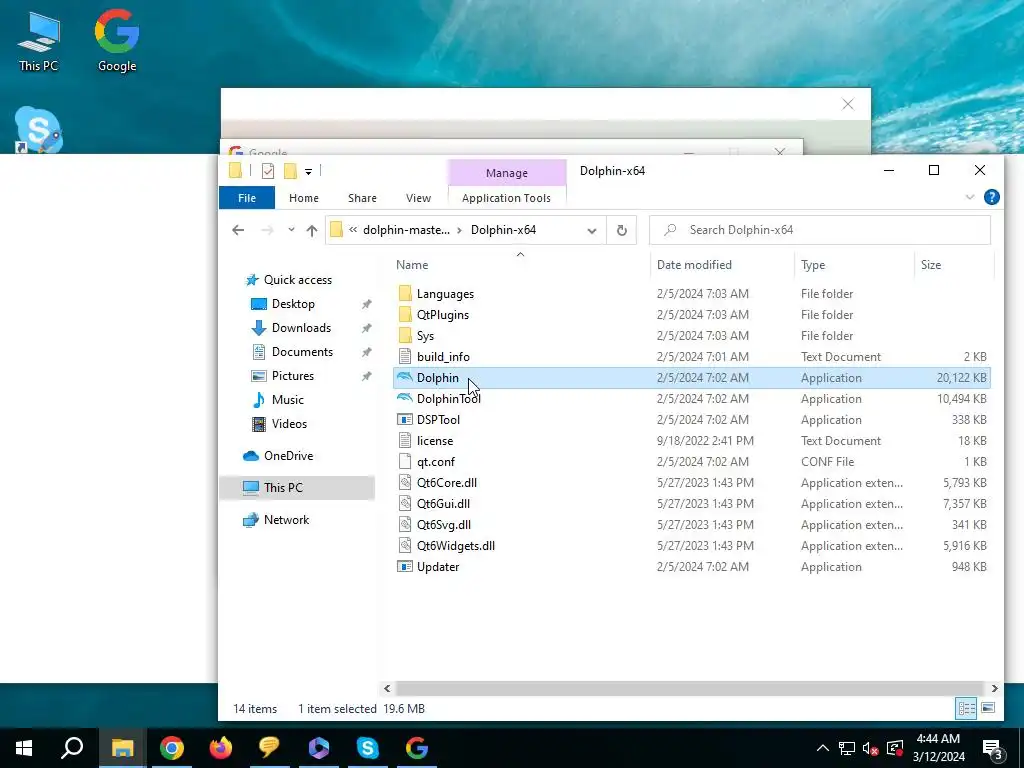Open Skype from the taskbar
The width and height of the screenshot is (1024, 768).
click(x=368, y=748)
